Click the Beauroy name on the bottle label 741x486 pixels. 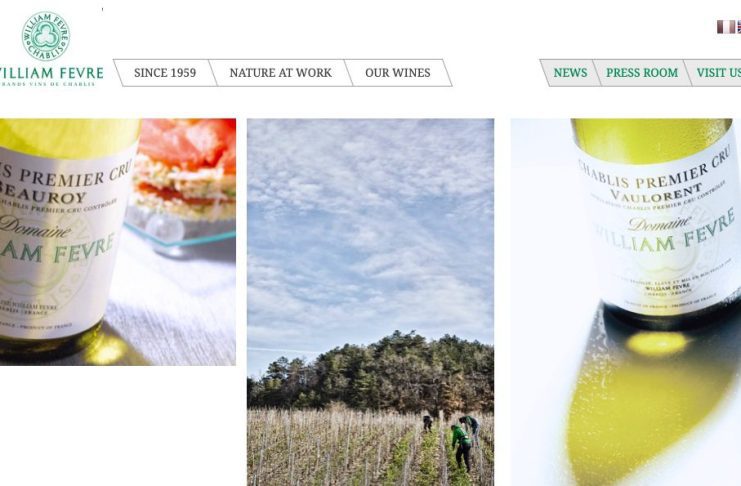(x=43, y=193)
